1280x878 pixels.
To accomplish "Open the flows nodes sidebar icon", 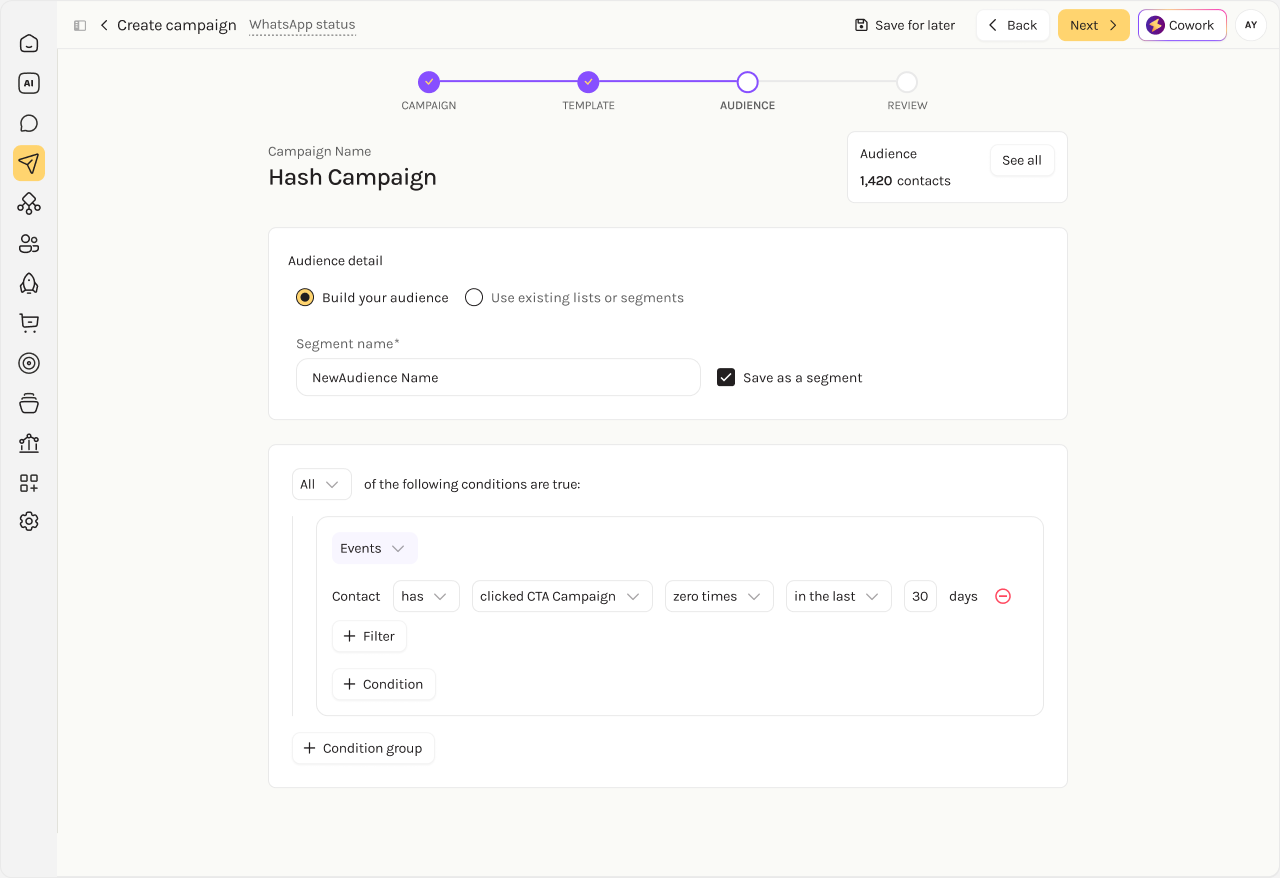I will coord(29,203).
